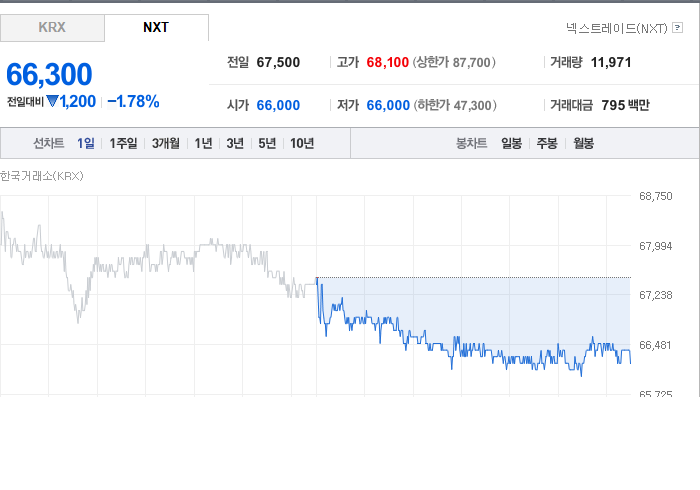Click the 한국거래소(KRX) chart label
The image size is (700, 490).
click(42, 176)
